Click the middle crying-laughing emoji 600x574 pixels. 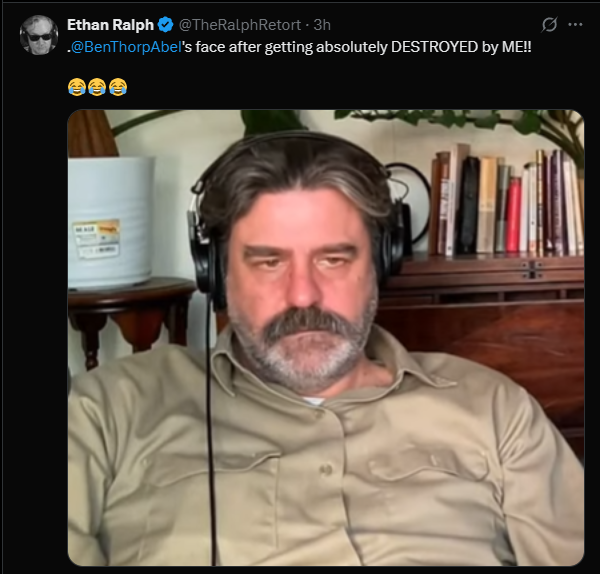click(97, 87)
